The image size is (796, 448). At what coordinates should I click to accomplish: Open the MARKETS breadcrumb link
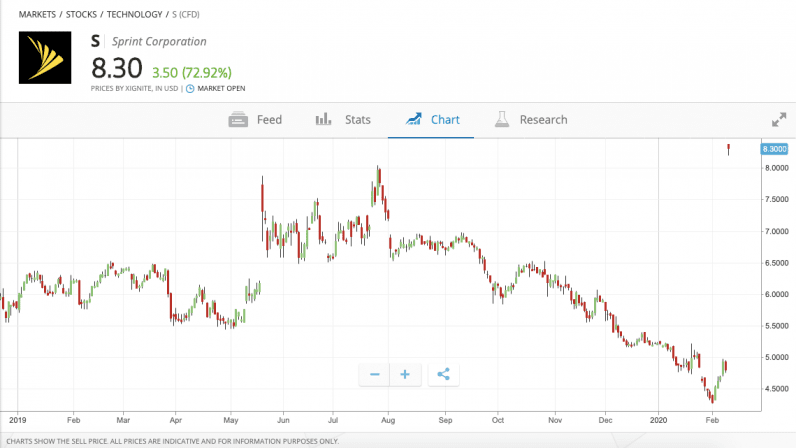click(38, 15)
